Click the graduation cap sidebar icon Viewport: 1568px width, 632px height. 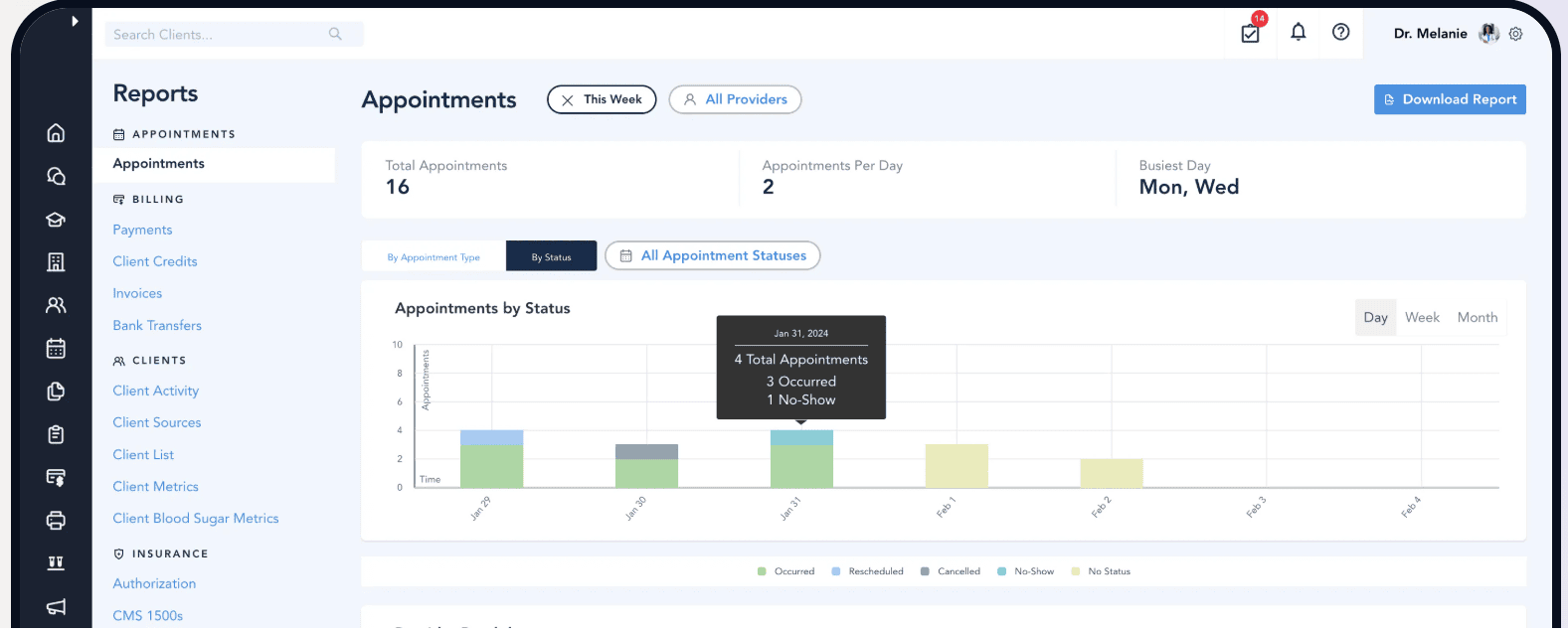(56, 220)
